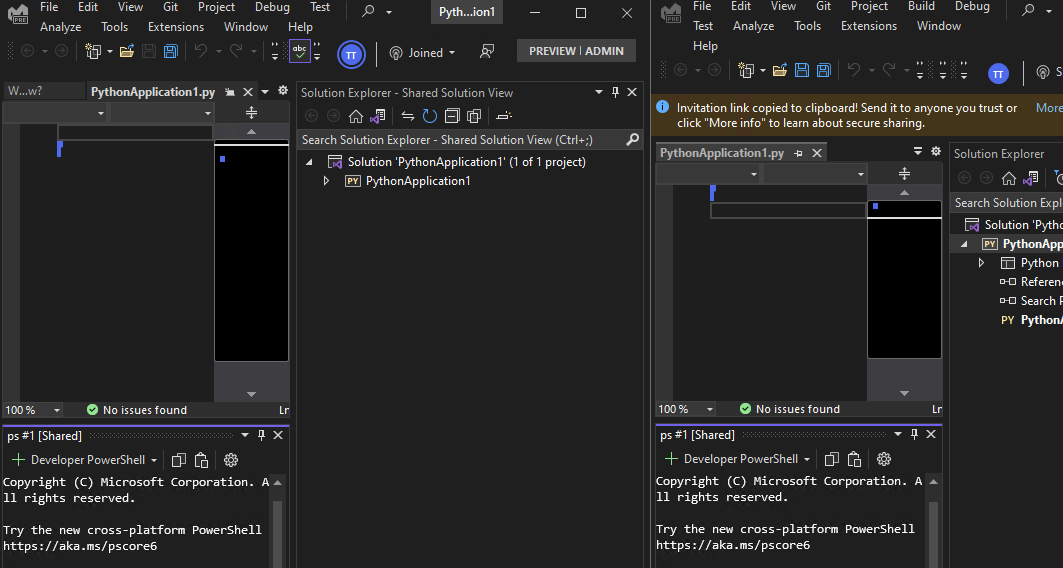Collapse All icon in Shared Solution View toolbar

coord(452,116)
